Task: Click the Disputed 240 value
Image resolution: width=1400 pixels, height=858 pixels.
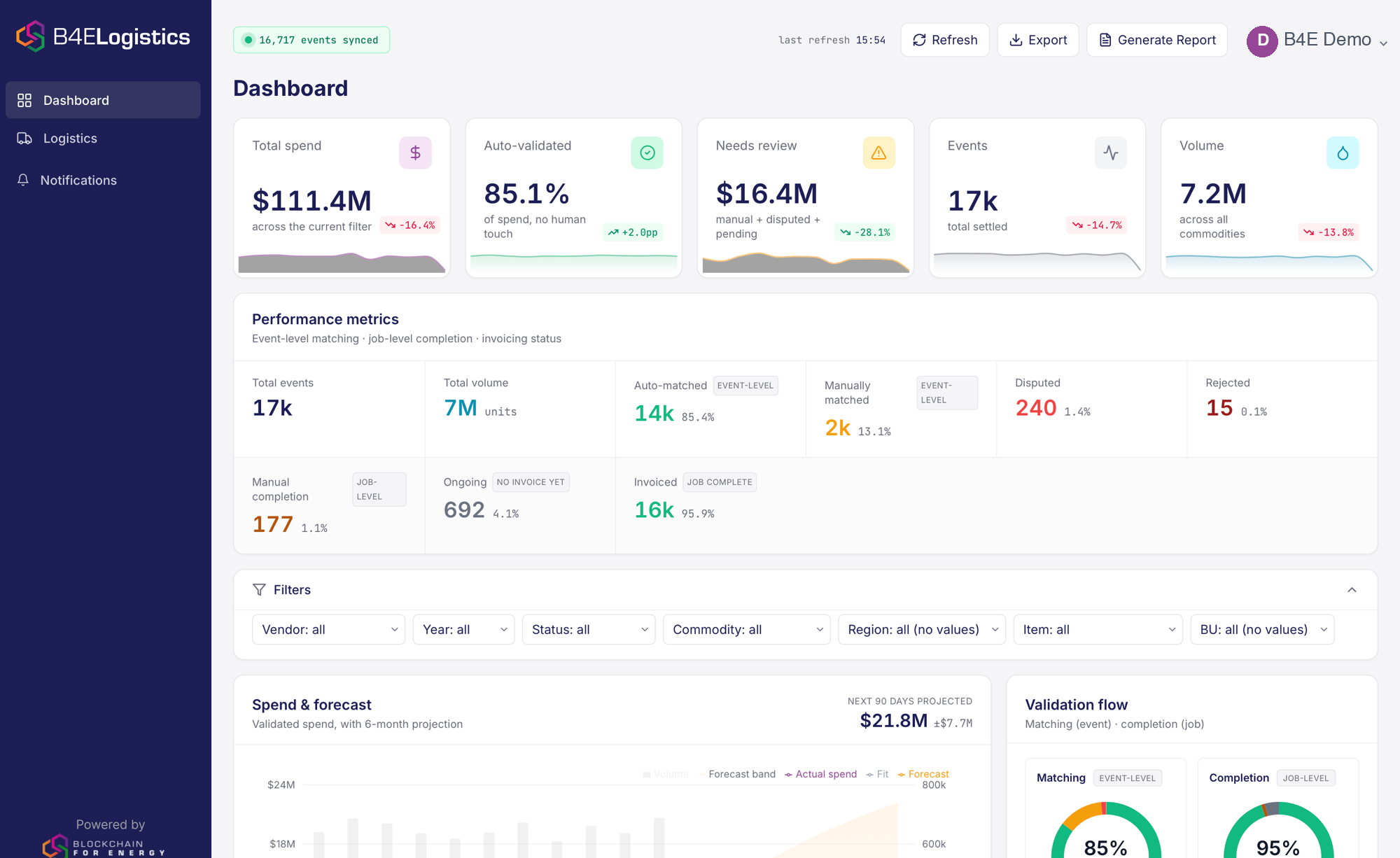Action: pyautogui.click(x=1036, y=408)
